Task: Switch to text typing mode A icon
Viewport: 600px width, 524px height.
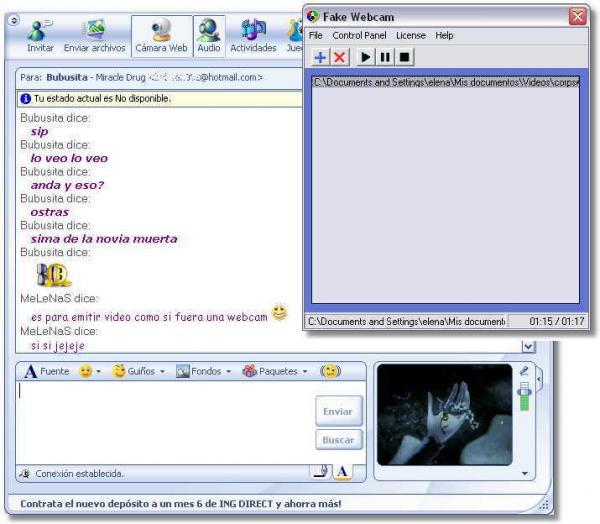Action: [342, 472]
